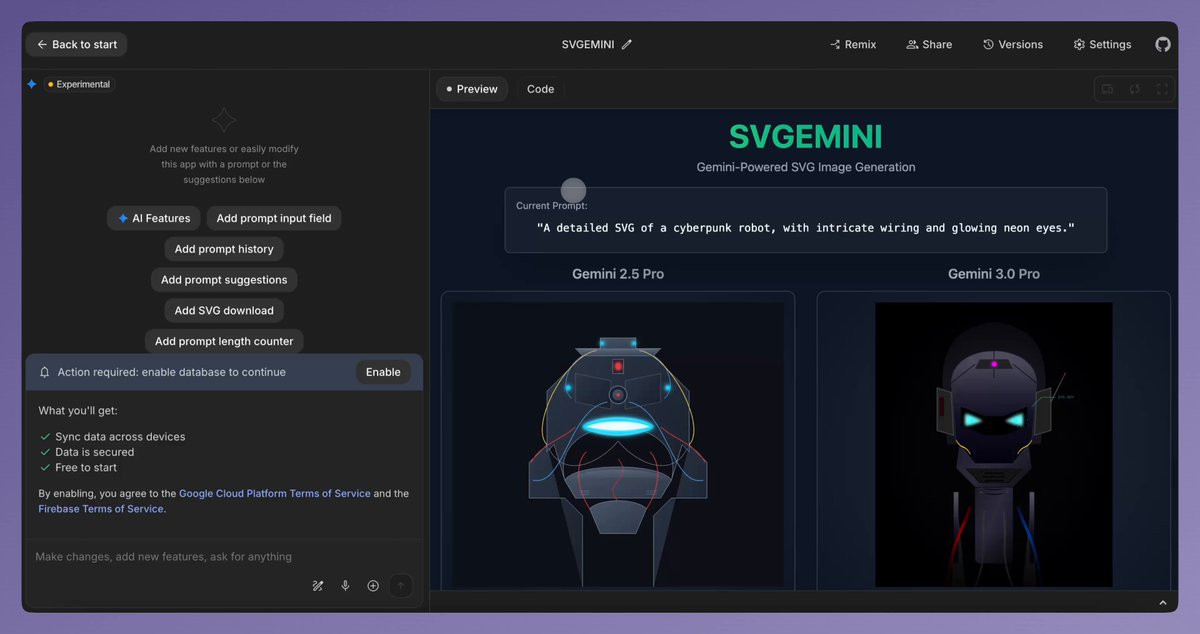Screen dimensions: 1200x634
Task: Click the cyberpunk robot prompt text
Action: pos(805,228)
